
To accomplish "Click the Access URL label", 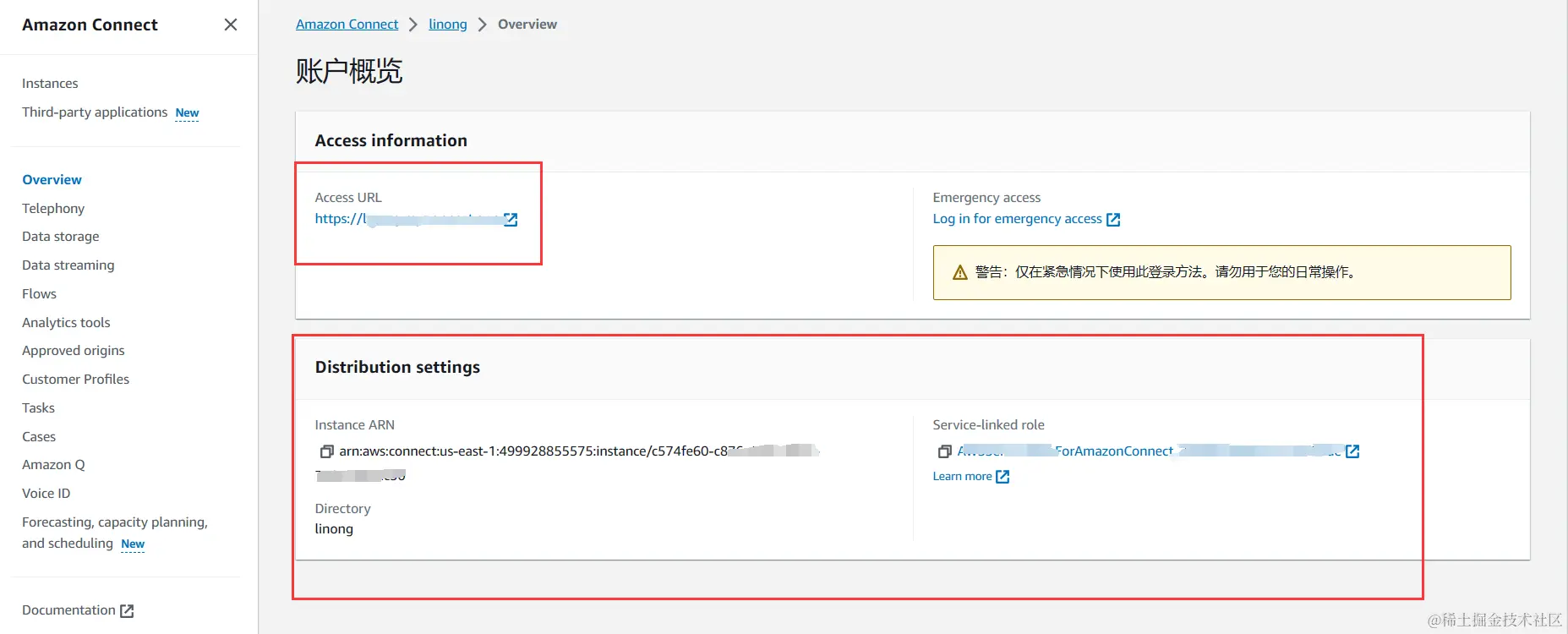I will (348, 197).
